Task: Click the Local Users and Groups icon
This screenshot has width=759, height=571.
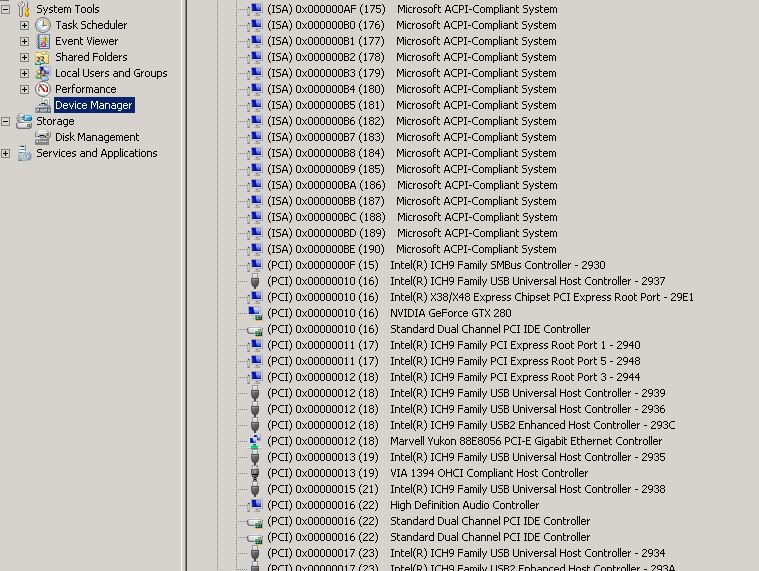Action: coord(43,73)
